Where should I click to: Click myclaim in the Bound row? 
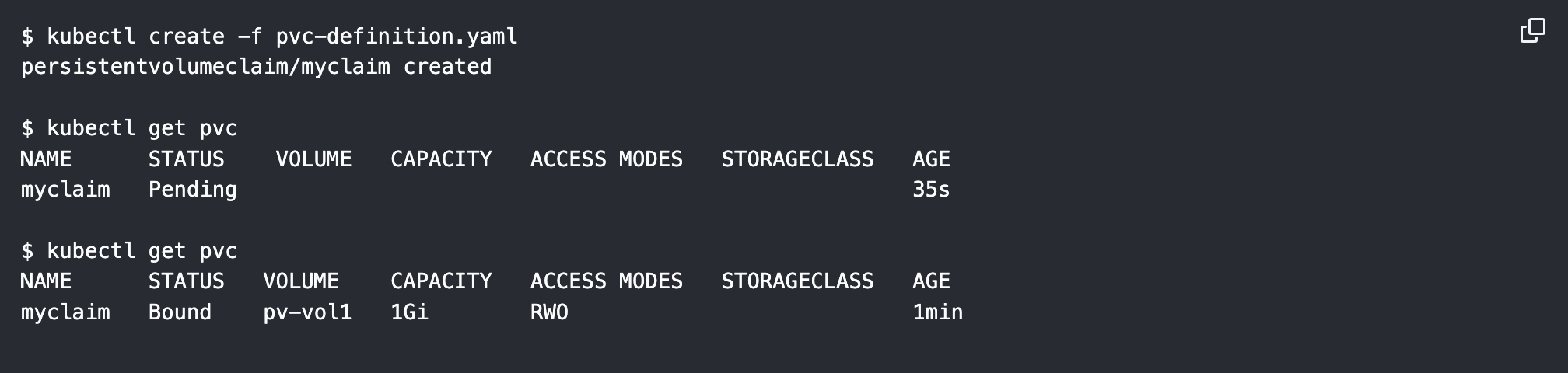pos(65,312)
